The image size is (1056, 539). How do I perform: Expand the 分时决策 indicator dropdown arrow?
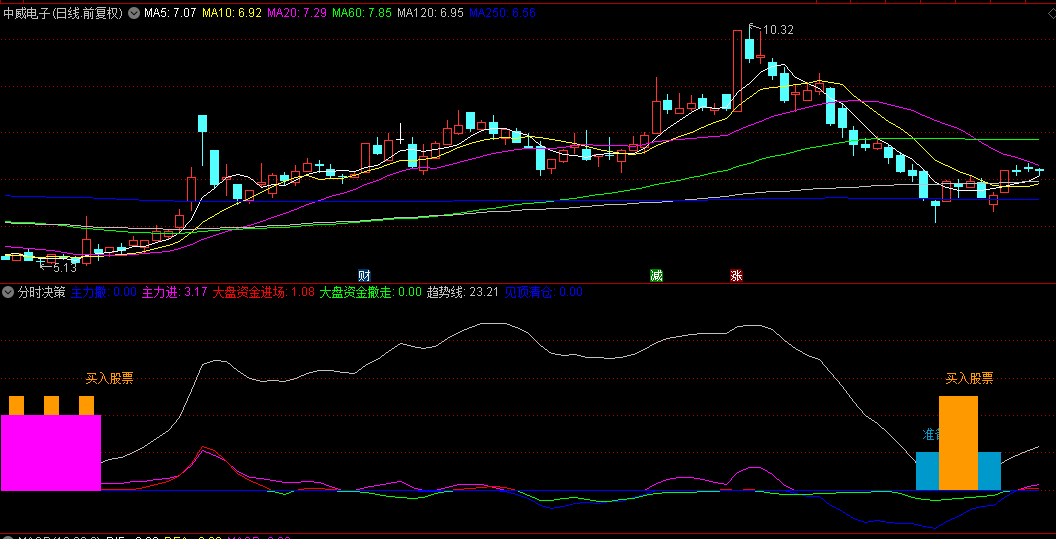tap(9, 293)
